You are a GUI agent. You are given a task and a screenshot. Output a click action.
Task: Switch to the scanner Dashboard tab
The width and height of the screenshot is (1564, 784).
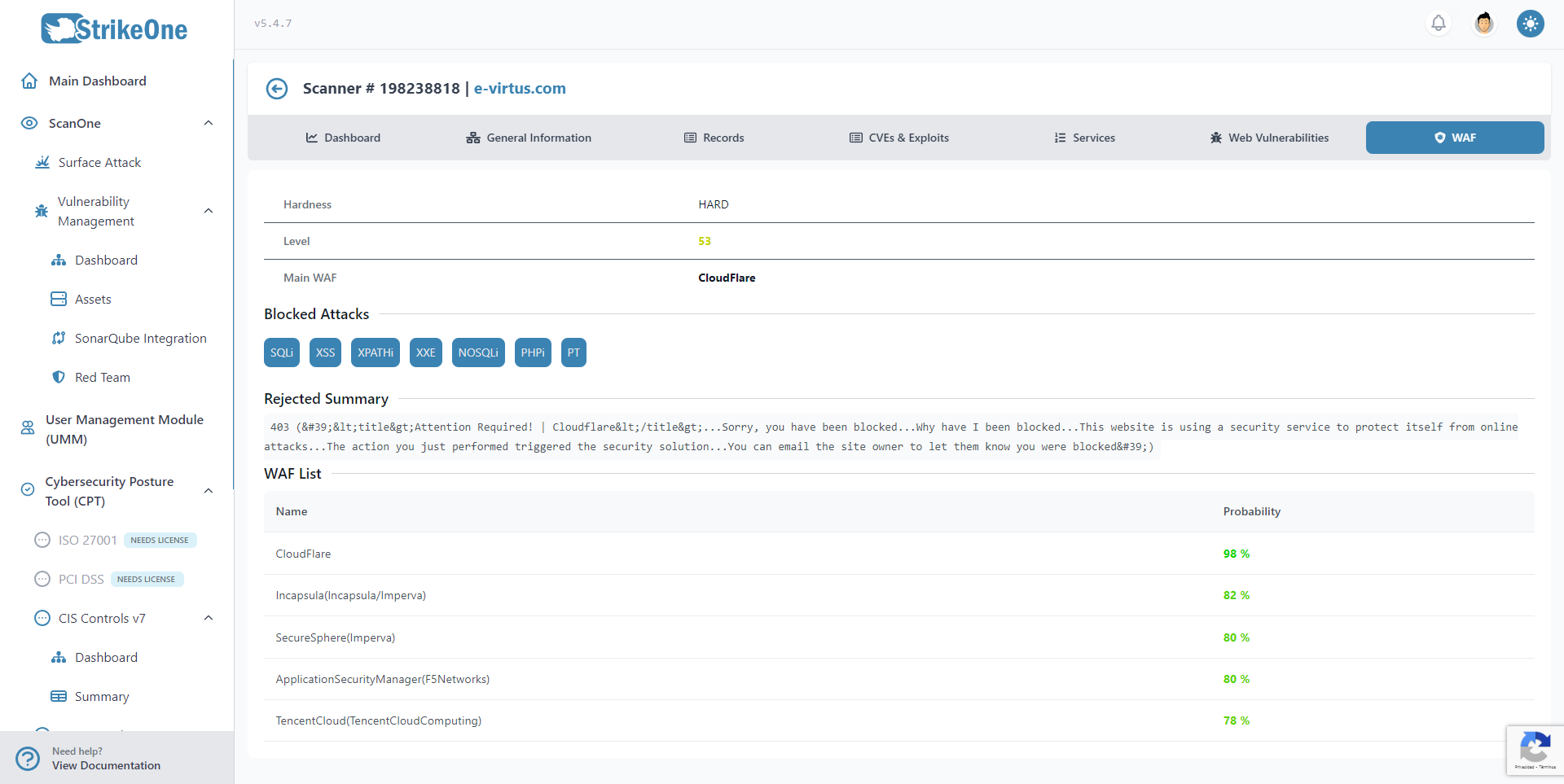coord(343,138)
